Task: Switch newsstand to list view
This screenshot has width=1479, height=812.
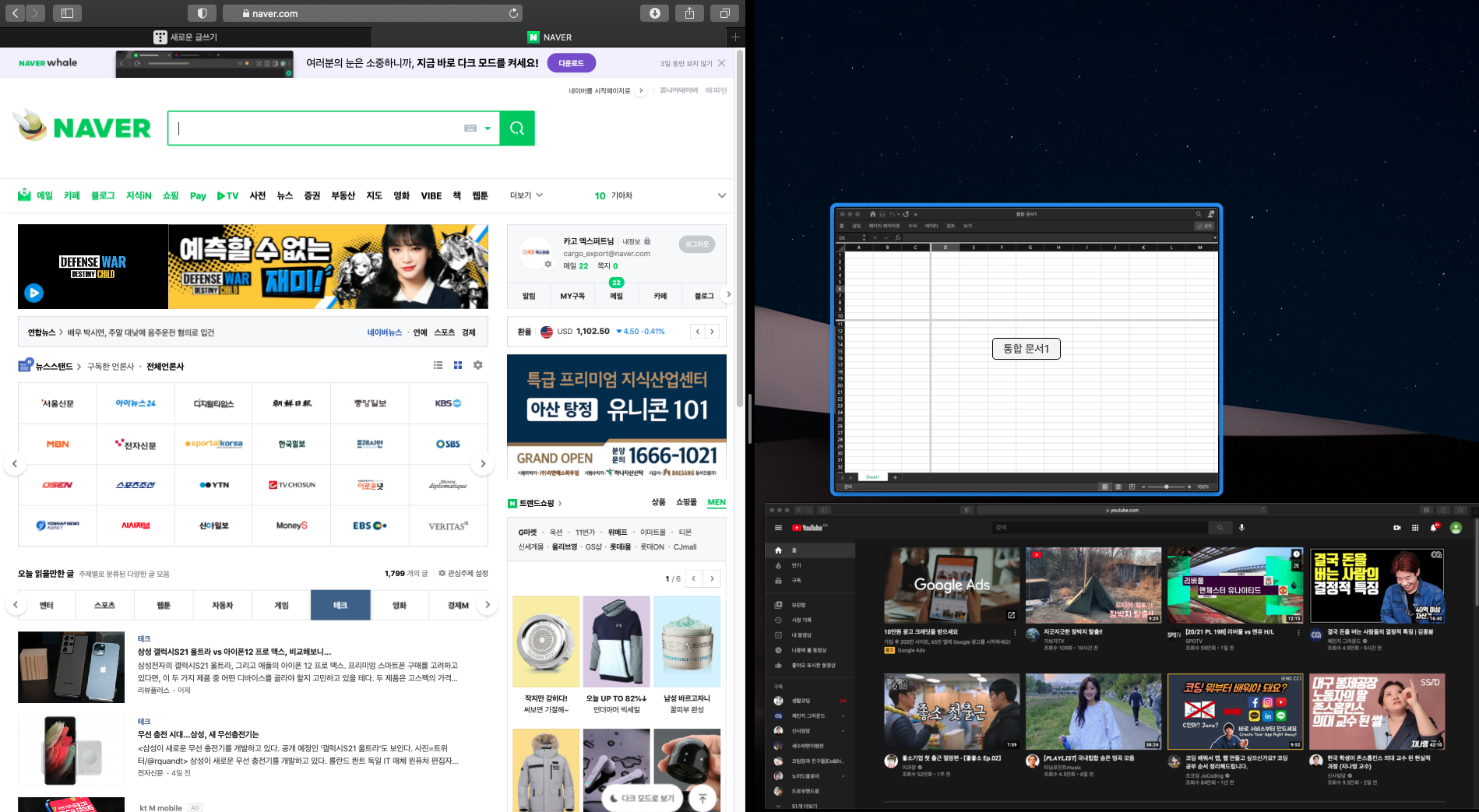Action: tap(438, 365)
